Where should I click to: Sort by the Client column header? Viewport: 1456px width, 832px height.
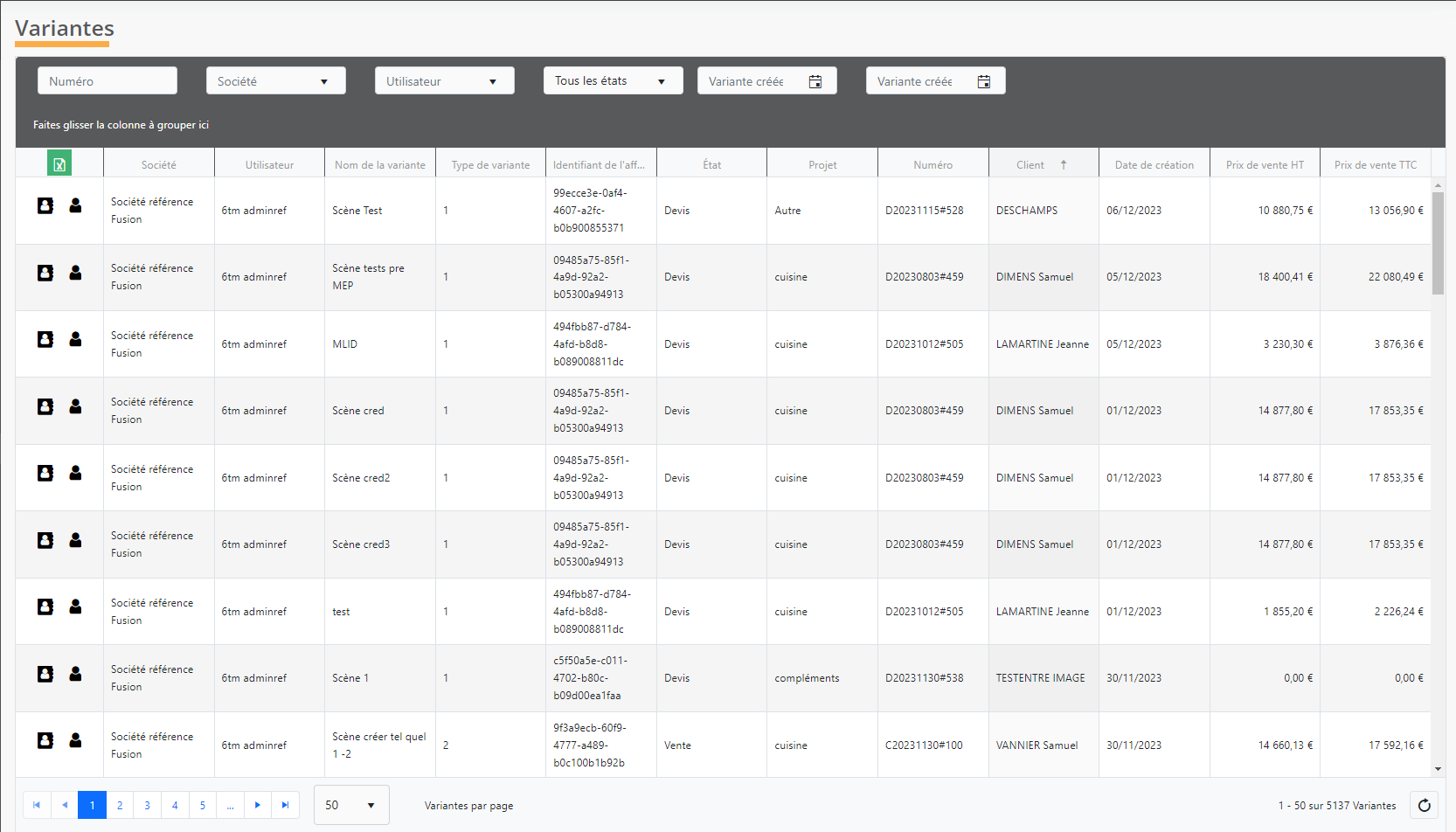[1030, 164]
